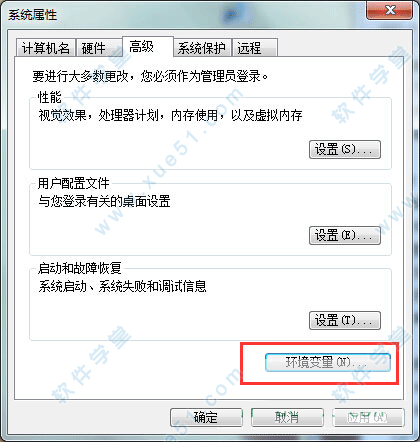
Task: Click user profile 设置(E) button
Action: [x=345, y=235]
